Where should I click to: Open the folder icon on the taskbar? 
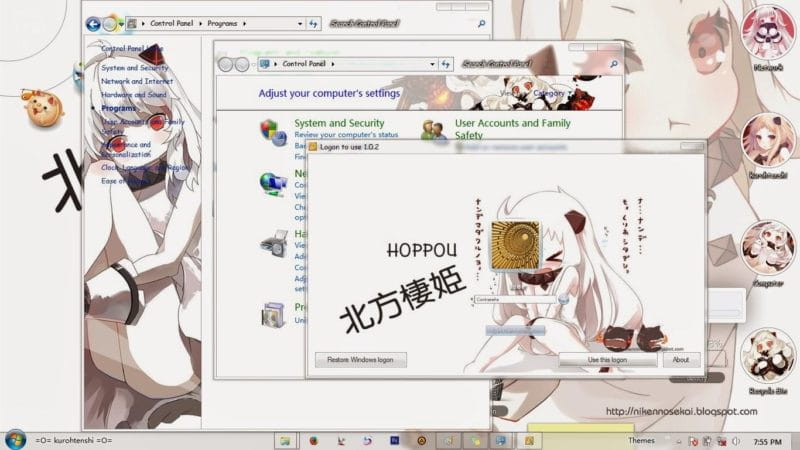click(285, 441)
